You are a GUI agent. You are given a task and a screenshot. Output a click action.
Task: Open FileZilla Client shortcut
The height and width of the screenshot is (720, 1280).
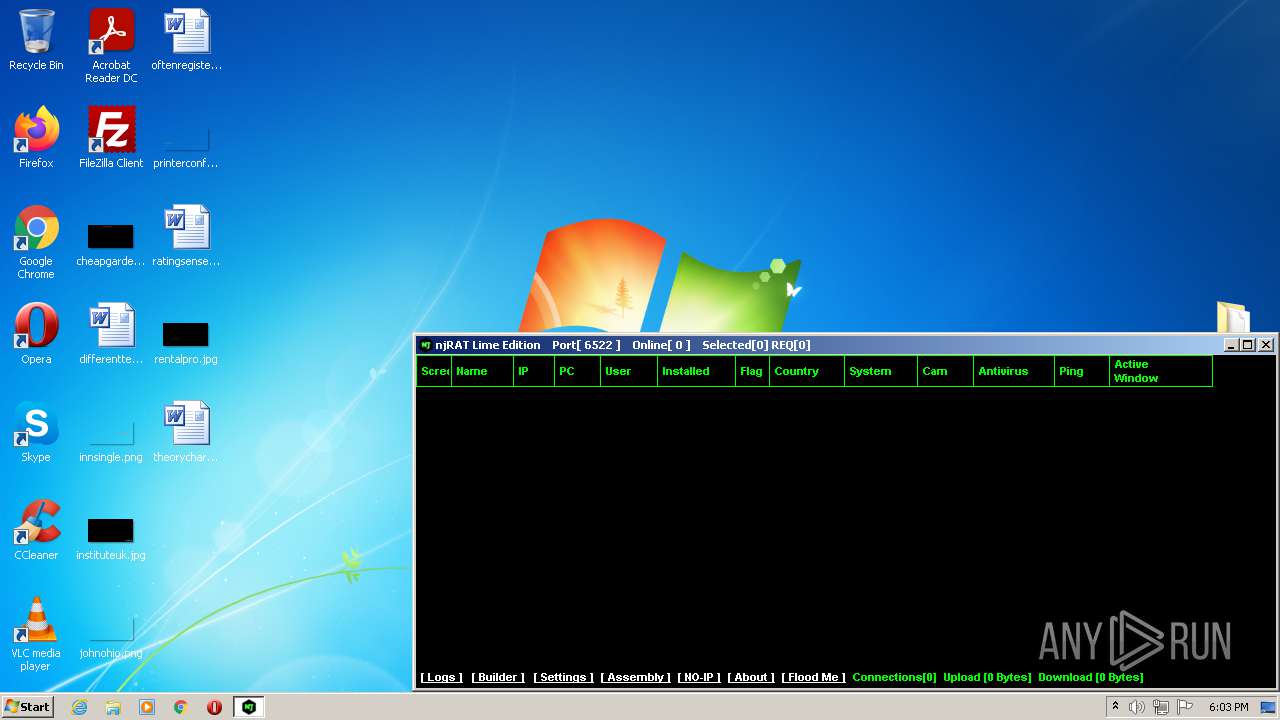111,138
